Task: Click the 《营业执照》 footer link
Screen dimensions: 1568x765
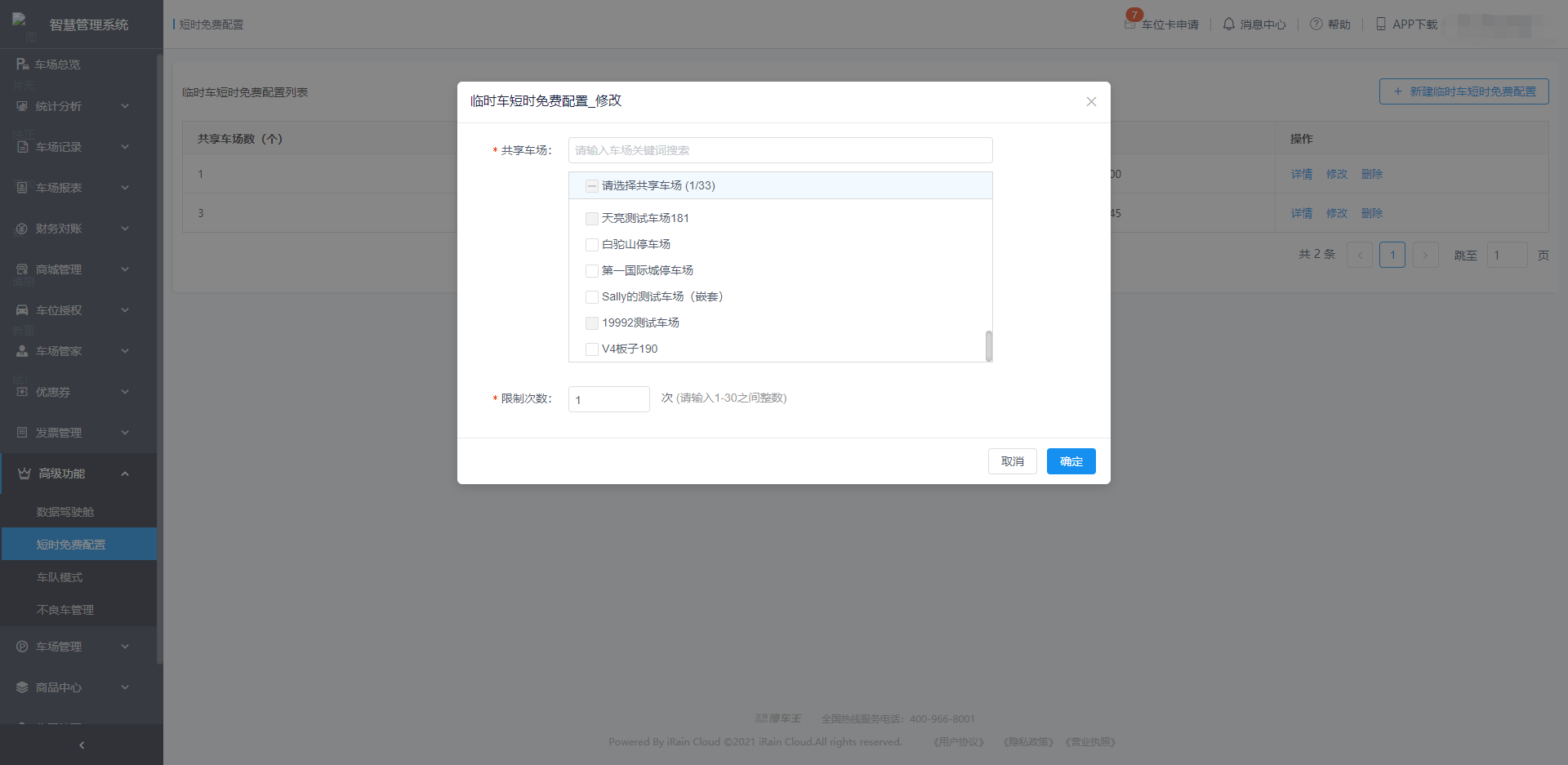Action: point(1090,742)
